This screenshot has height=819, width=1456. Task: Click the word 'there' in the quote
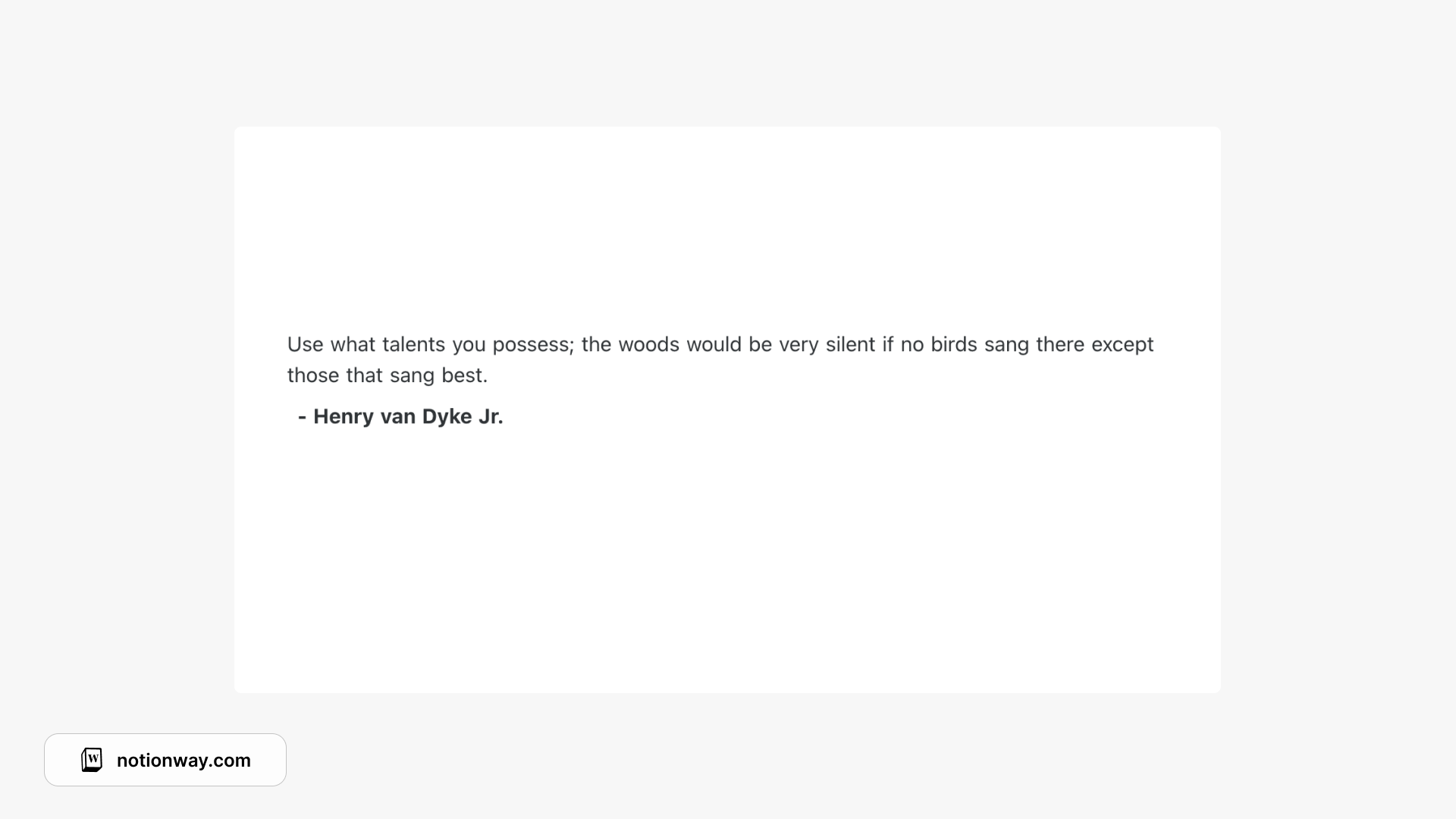[x=1059, y=344]
